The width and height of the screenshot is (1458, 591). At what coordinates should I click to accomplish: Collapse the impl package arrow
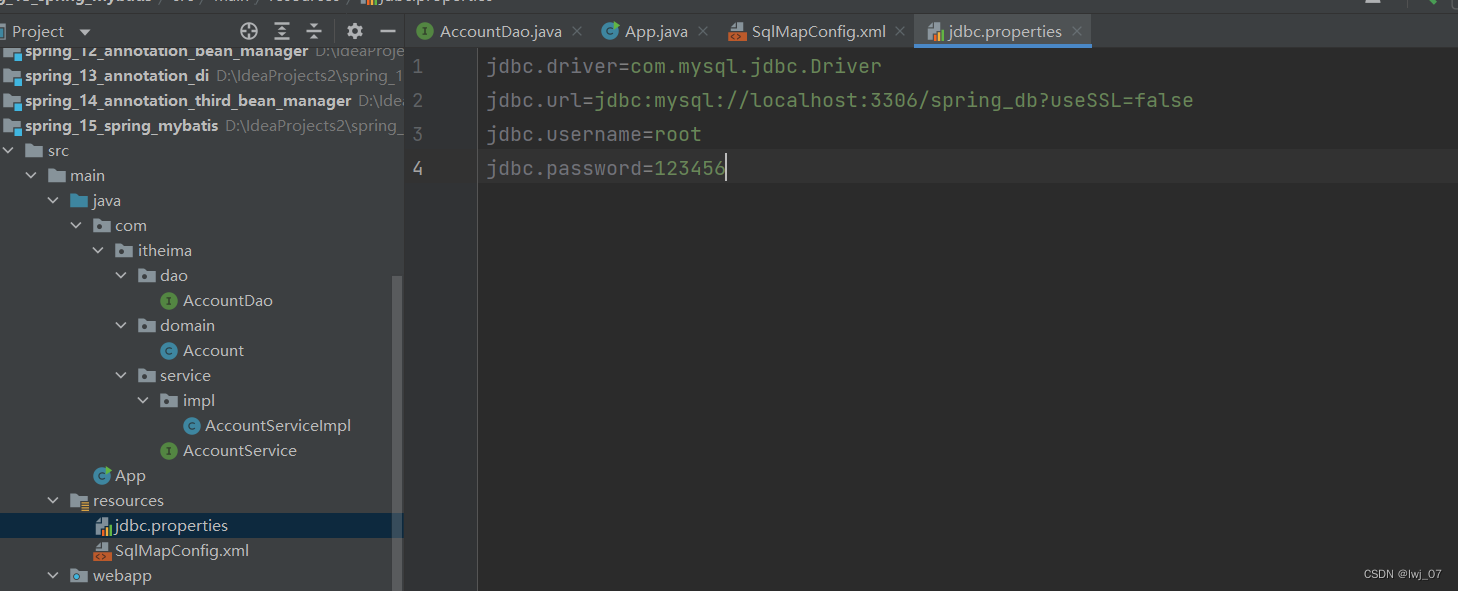(x=143, y=401)
